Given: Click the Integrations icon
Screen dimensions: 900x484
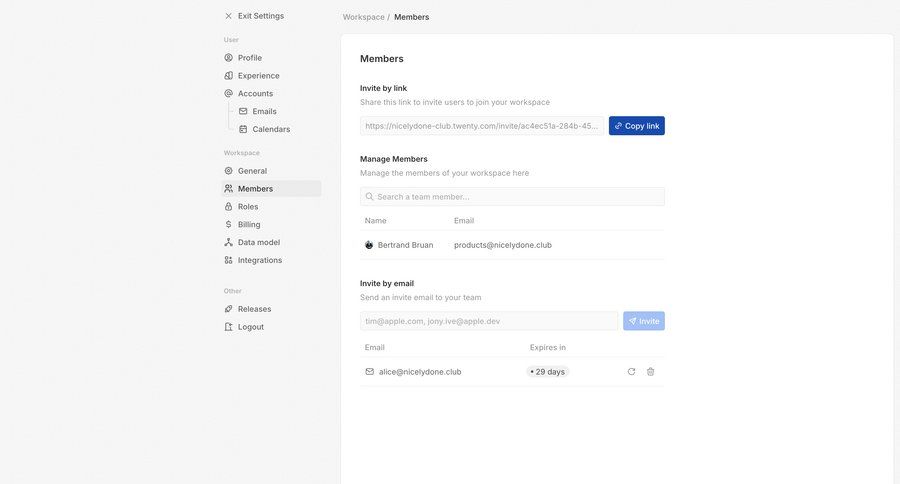Looking at the screenshot, I should pos(228,260).
